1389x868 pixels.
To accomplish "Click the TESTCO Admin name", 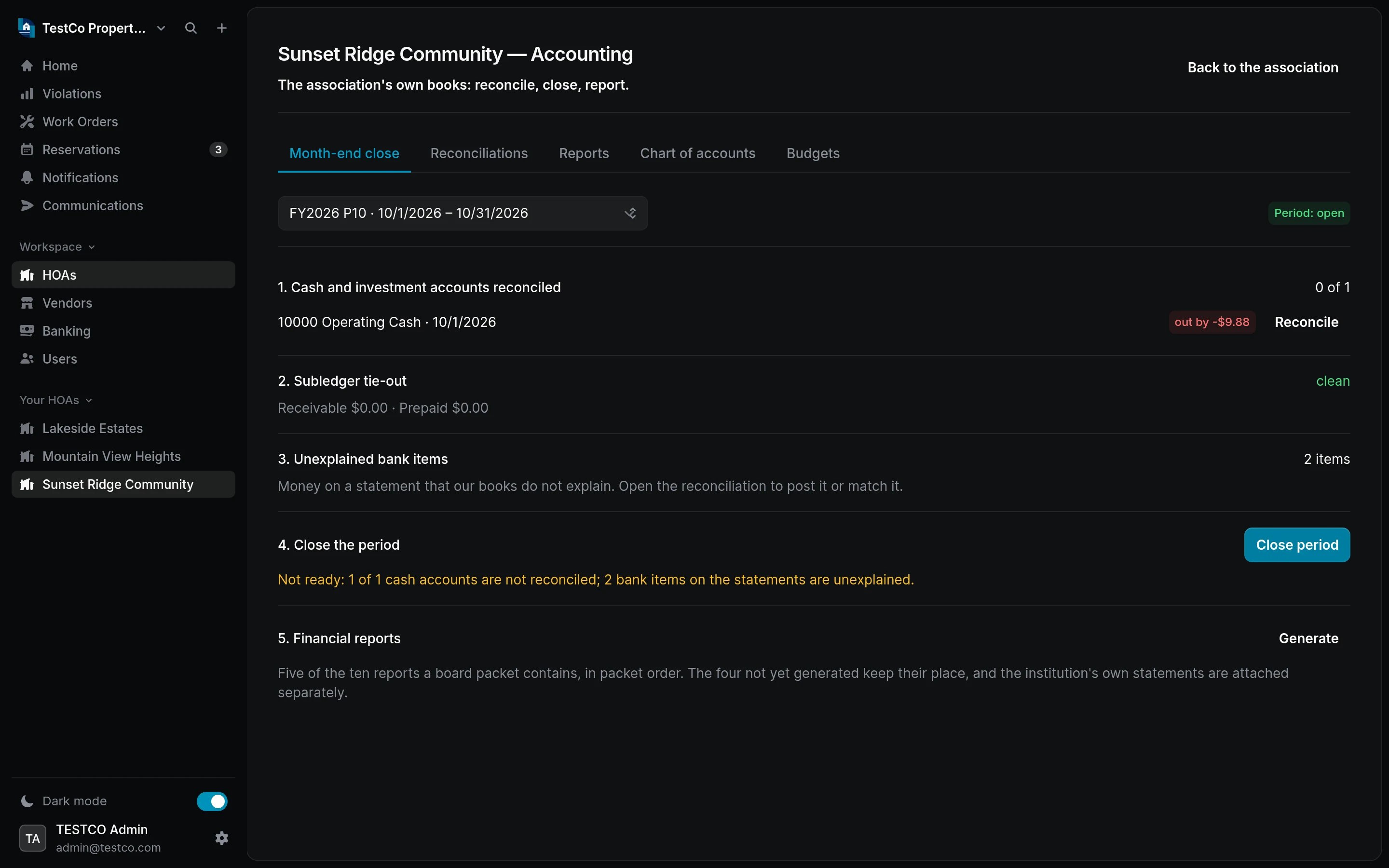I will (102, 829).
